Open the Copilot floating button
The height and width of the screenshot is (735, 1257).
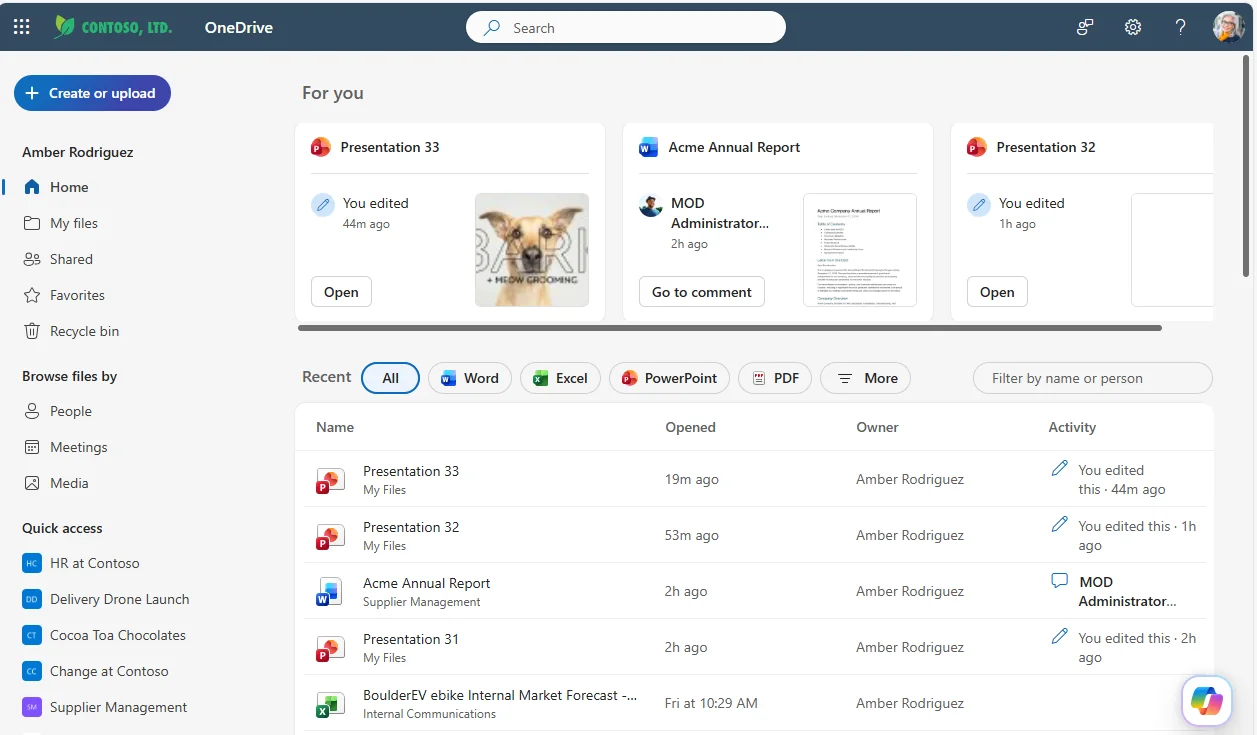pyautogui.click(x=1206, y=701)
